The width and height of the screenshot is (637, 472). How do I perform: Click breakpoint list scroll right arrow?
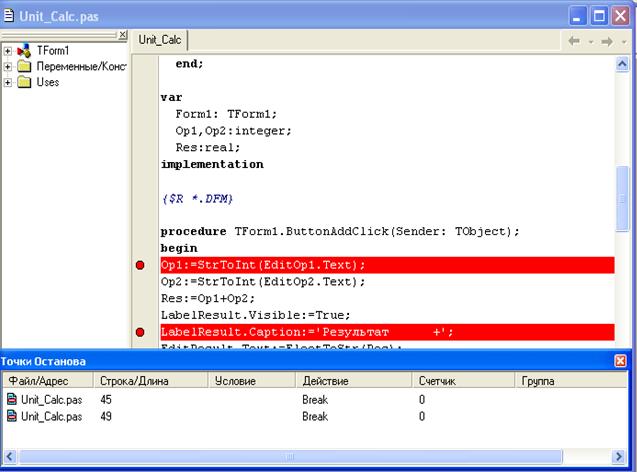[x=619, y=456]
